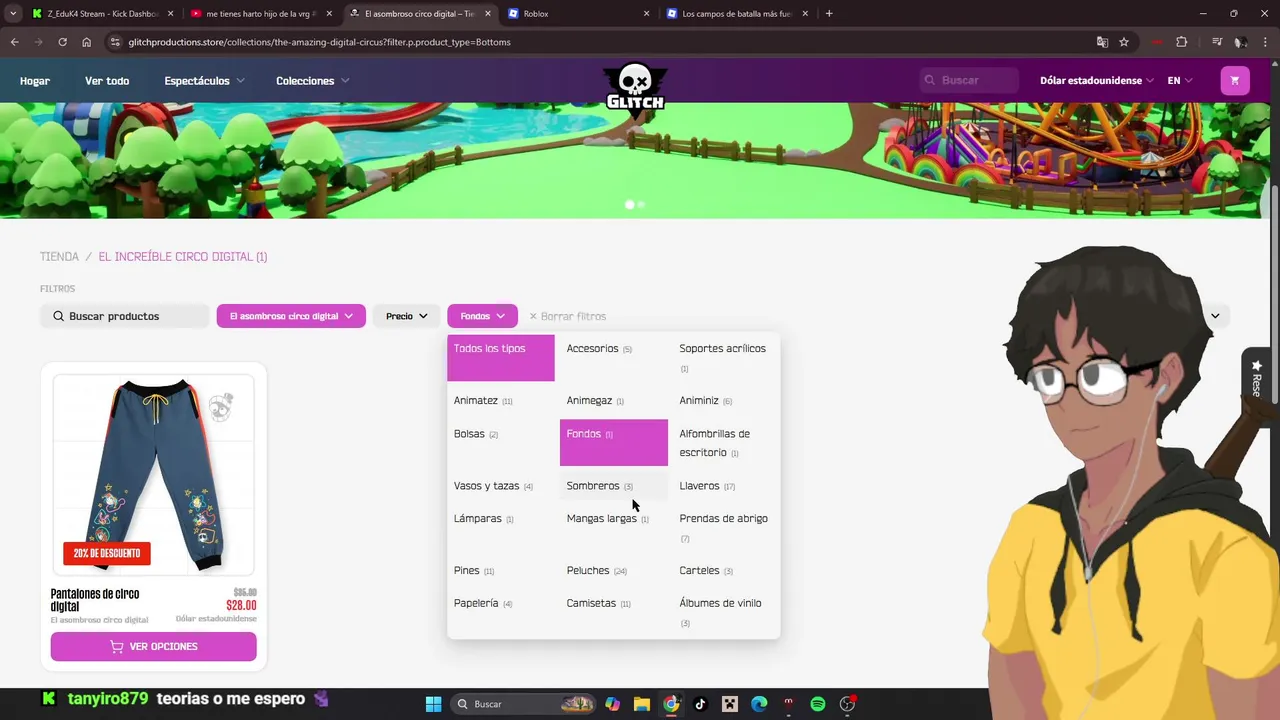View site information icon in address bar

click(115, 42)
